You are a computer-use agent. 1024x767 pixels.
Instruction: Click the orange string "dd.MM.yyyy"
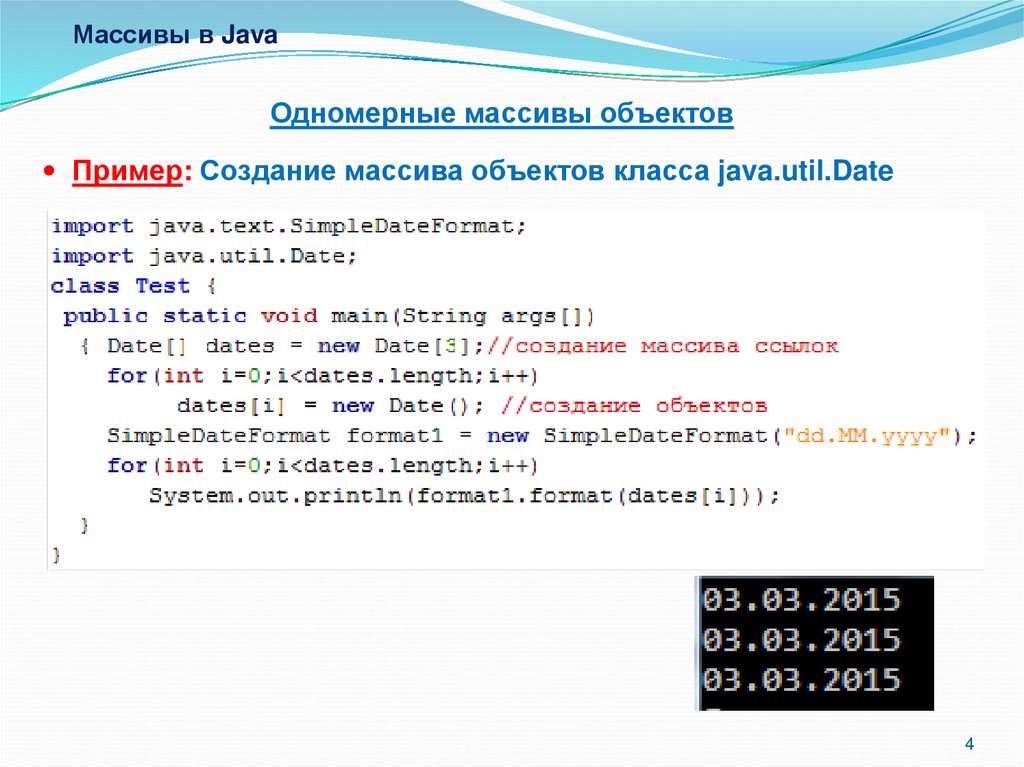tap(867, 436)
